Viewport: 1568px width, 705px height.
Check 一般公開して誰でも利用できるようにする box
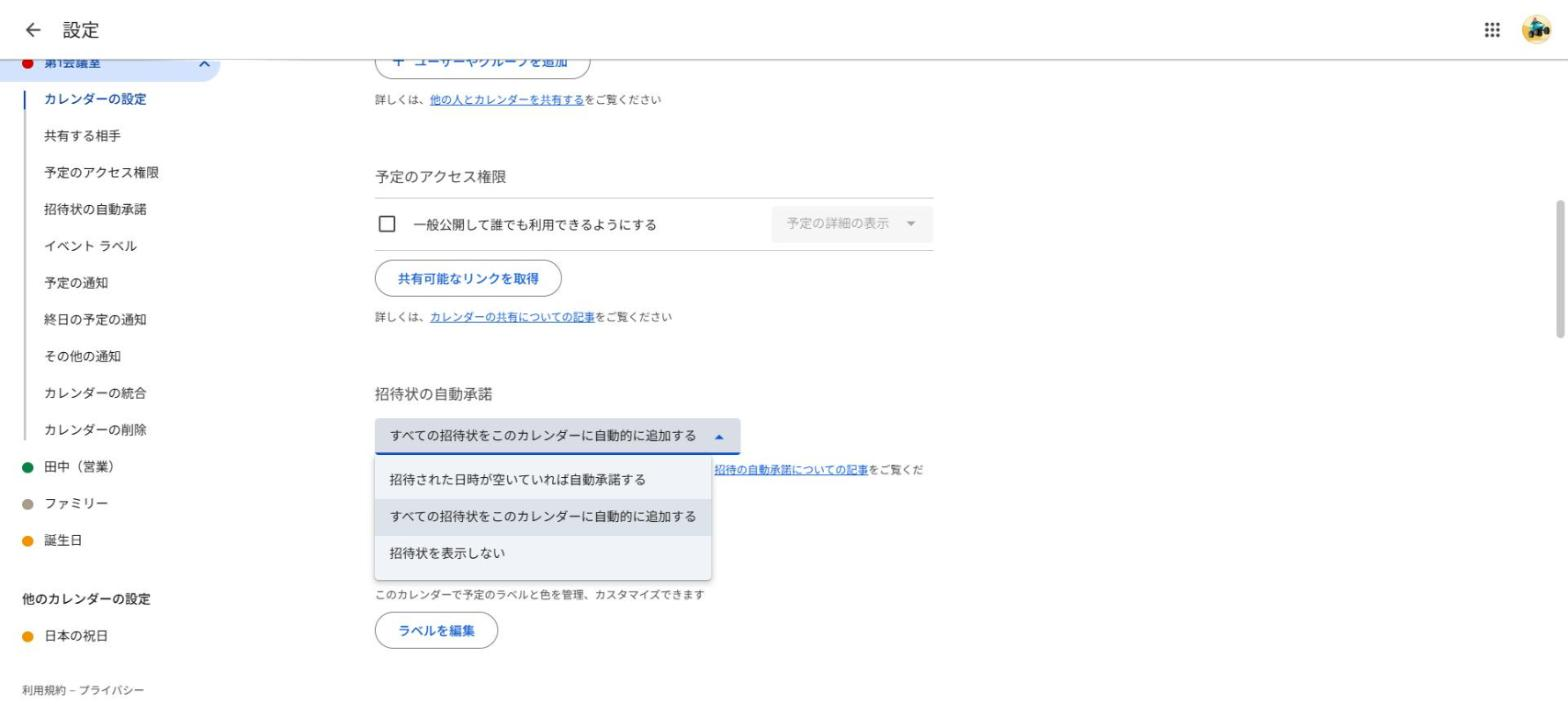pyautogui.click(x=387, y=224)
